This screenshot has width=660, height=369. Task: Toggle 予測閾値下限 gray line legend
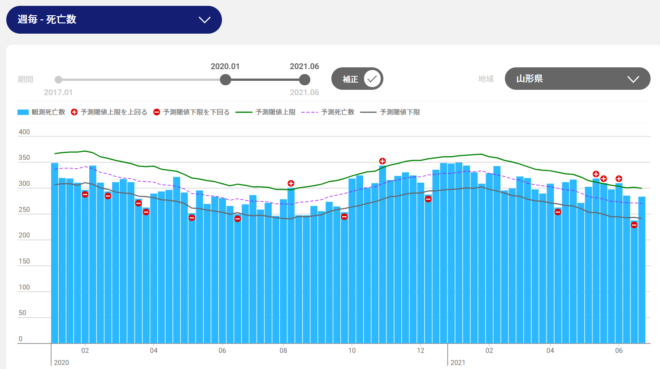pos(390,112)
